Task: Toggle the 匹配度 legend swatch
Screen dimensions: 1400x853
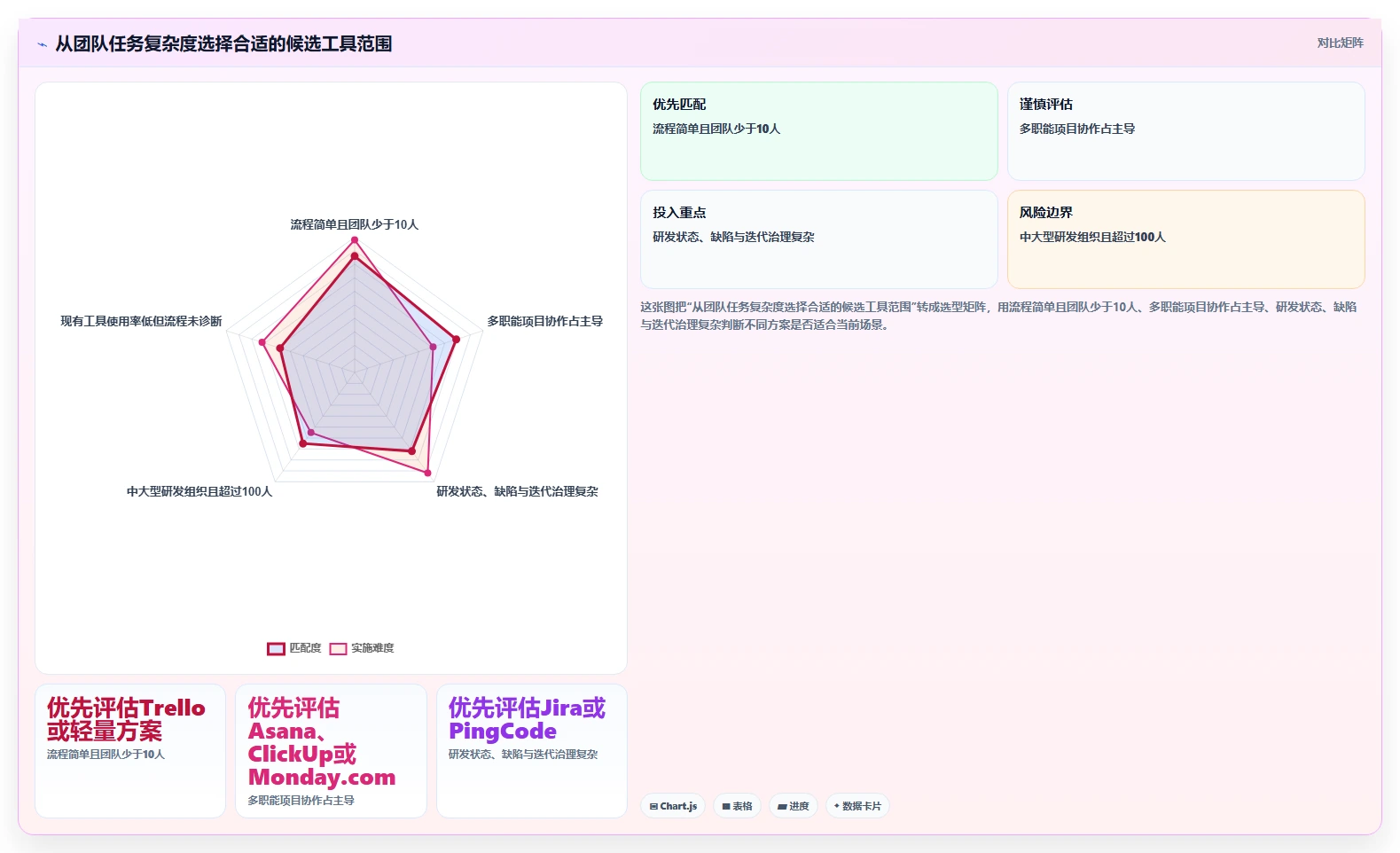Action: [x=276, y=648]
